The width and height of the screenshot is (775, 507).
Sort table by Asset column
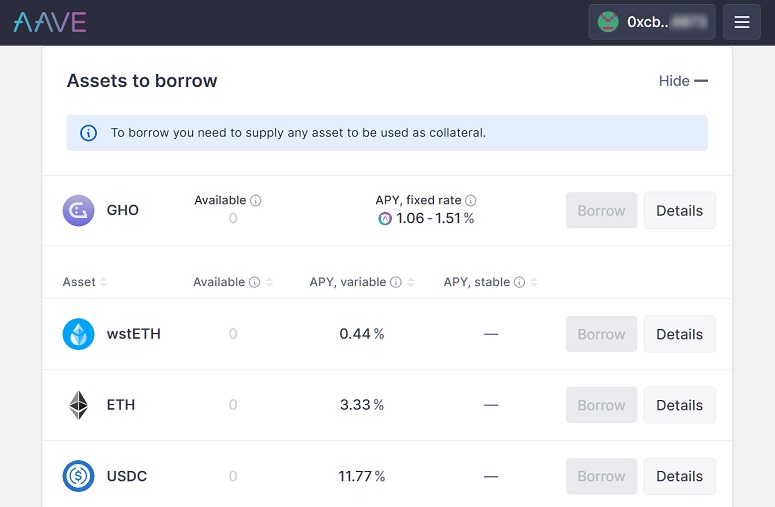pyautogui.click(x=104, y=282)
